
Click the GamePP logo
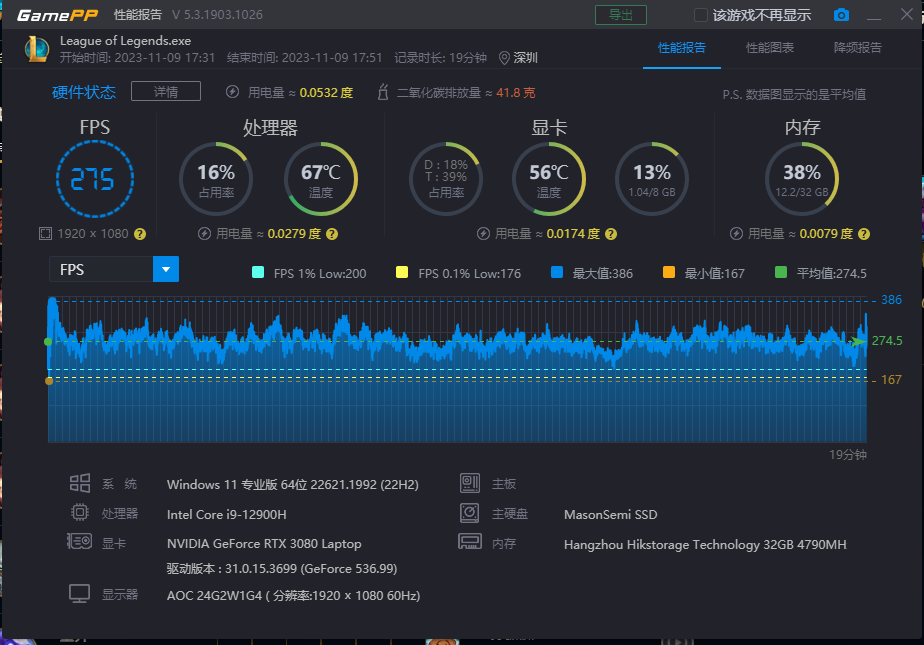point(57,15)
